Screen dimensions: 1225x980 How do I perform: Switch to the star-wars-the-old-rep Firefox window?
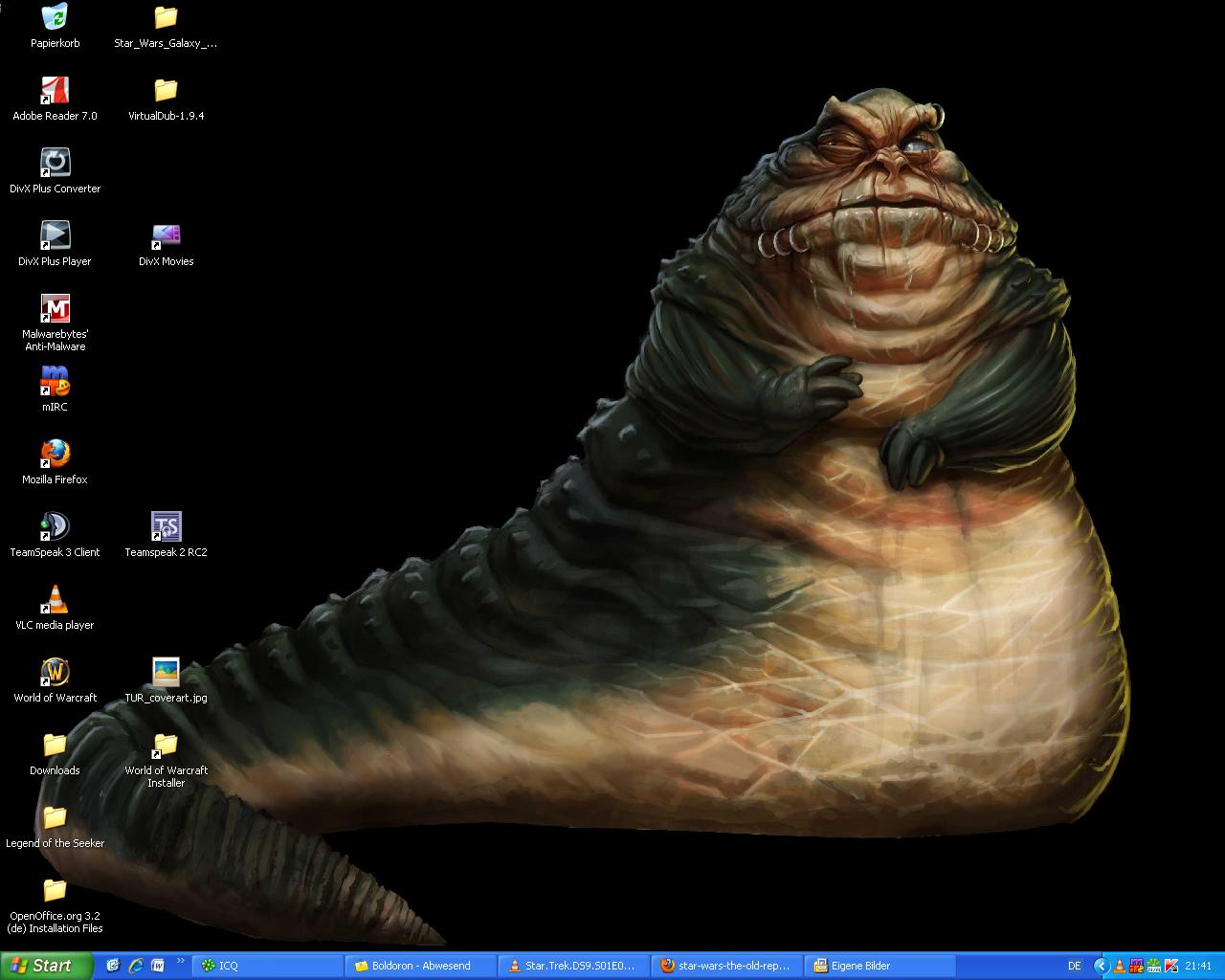(728, 966)
